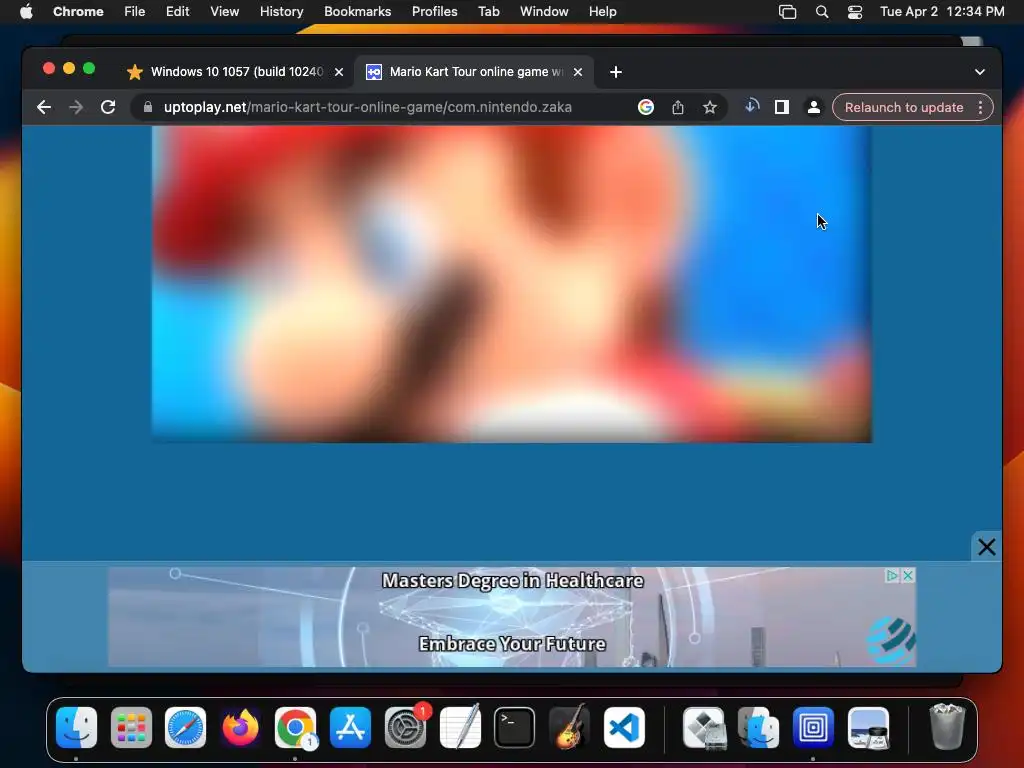This screenshot has width=1024, height=768.
Task: Open the Profiles menu
Action: tap(434, 11)
